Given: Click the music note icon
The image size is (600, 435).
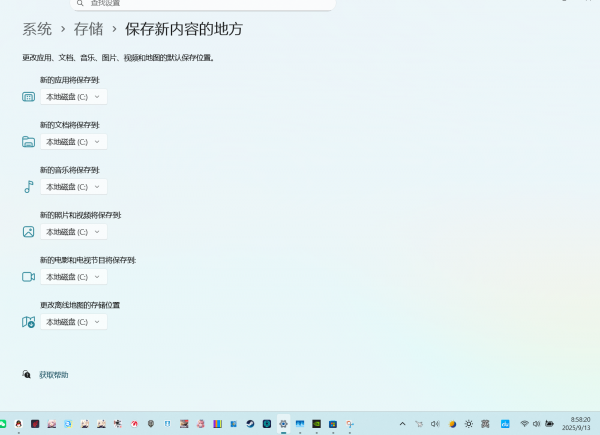Looking at the screenshot, I should click(28, 187).
